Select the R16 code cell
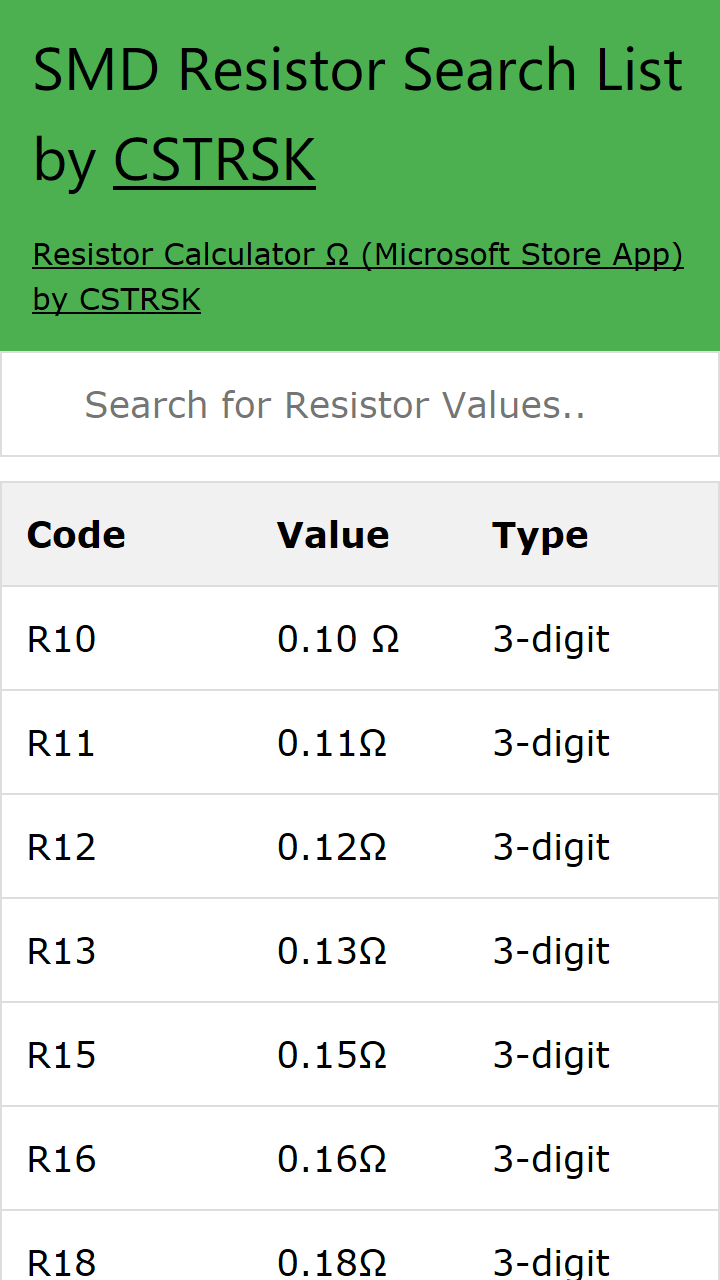This screenshot has height=1280, width=720. click(x=62, y=1159)
